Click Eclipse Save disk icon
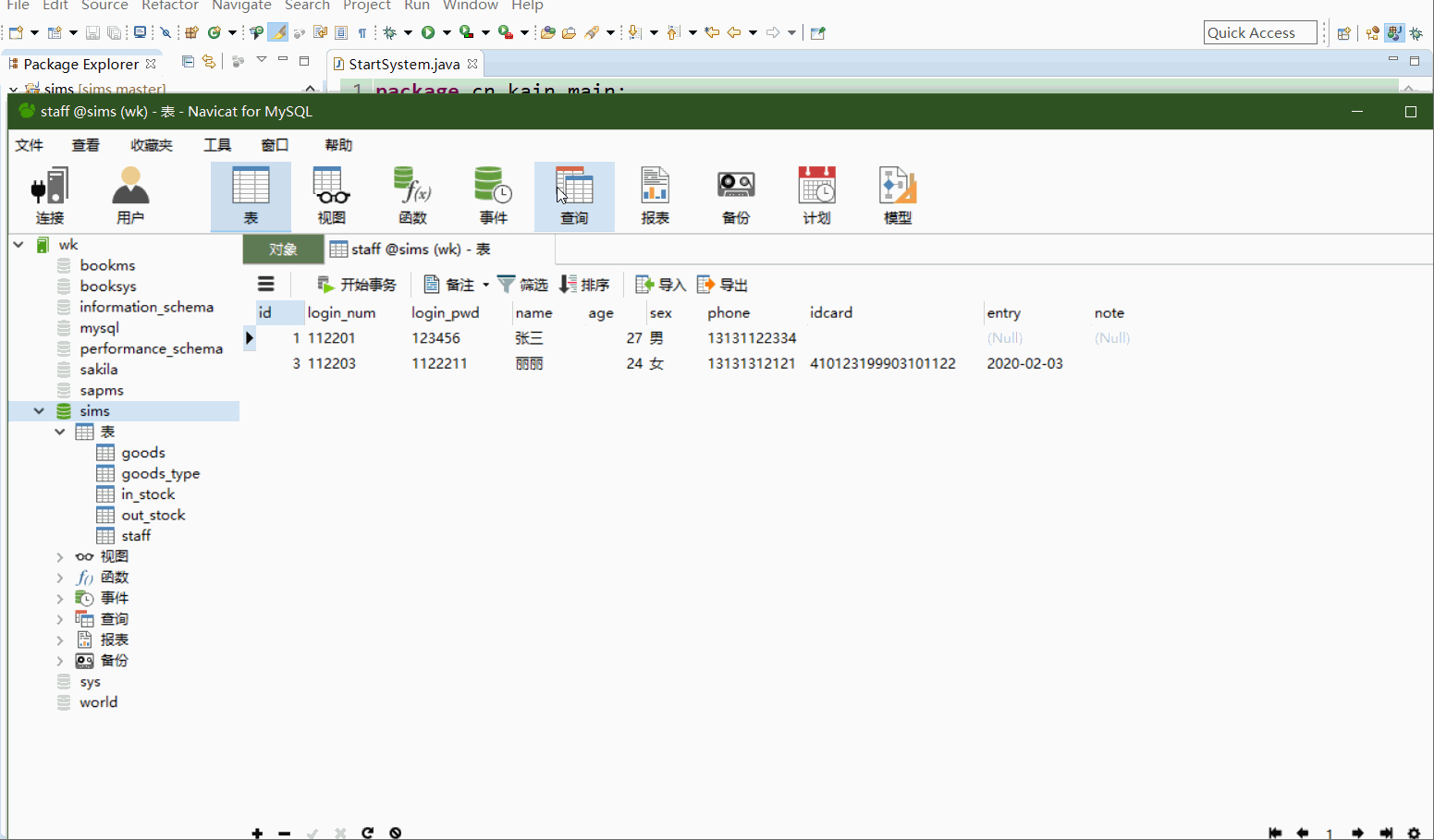This screenshot has width=1434, height=840. point(92,32)
